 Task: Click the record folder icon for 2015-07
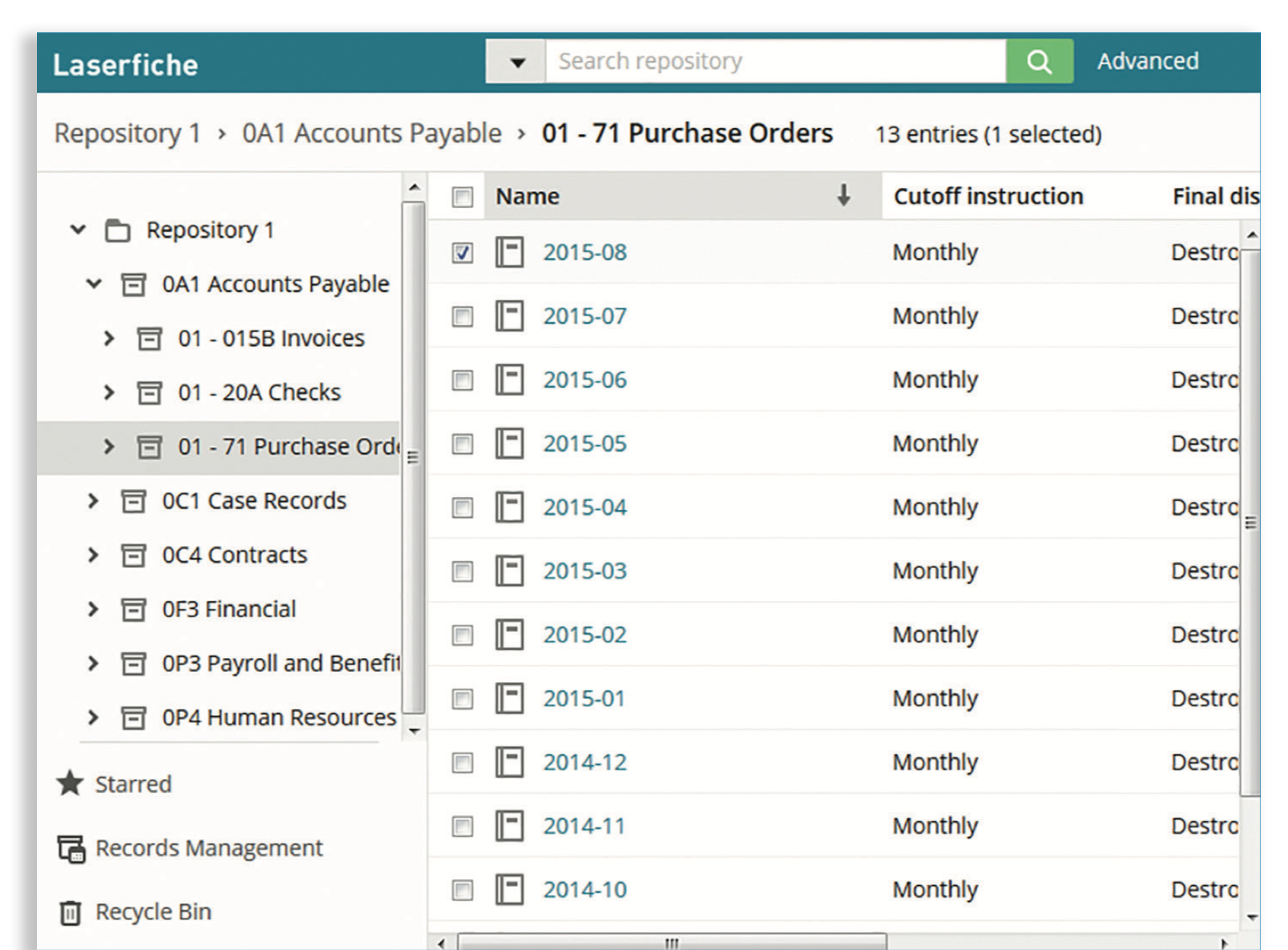509,316
